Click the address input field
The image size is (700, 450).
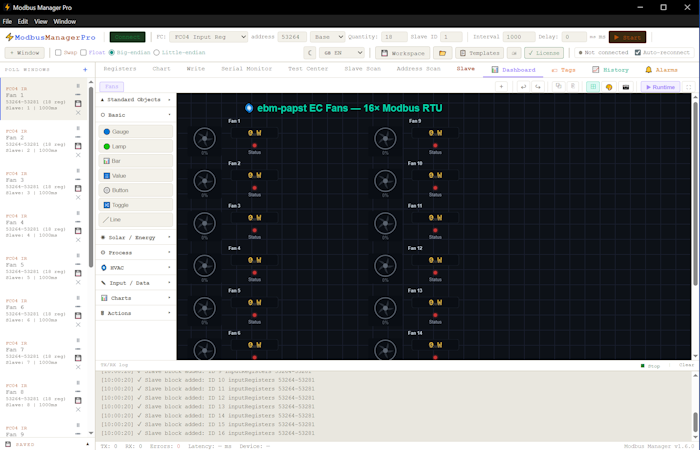(x=292, y=37)
